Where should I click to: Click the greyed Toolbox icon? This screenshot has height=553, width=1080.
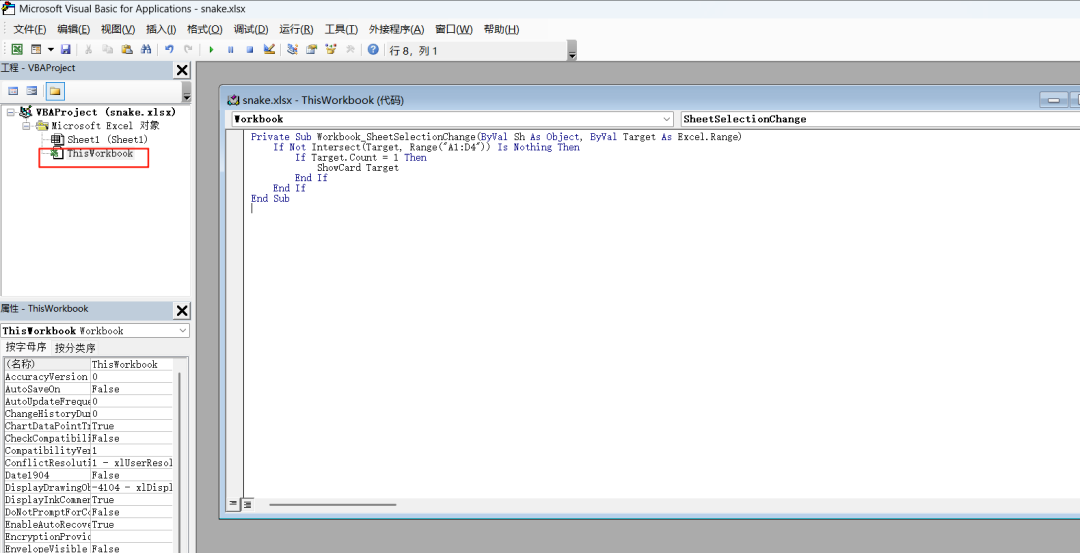[x=351, y=50]
